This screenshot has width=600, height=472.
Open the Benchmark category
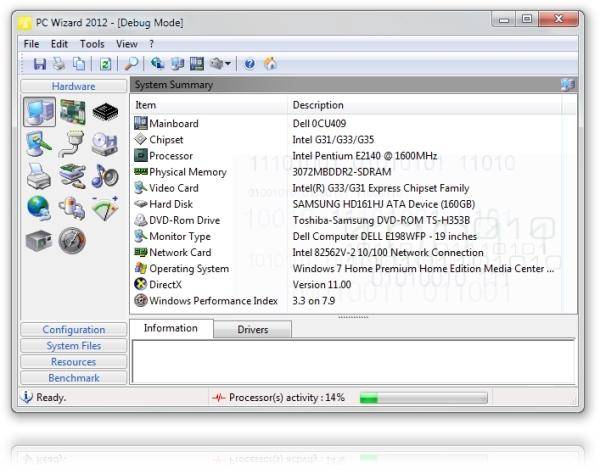pyautogui.click(x=73, y=378)
